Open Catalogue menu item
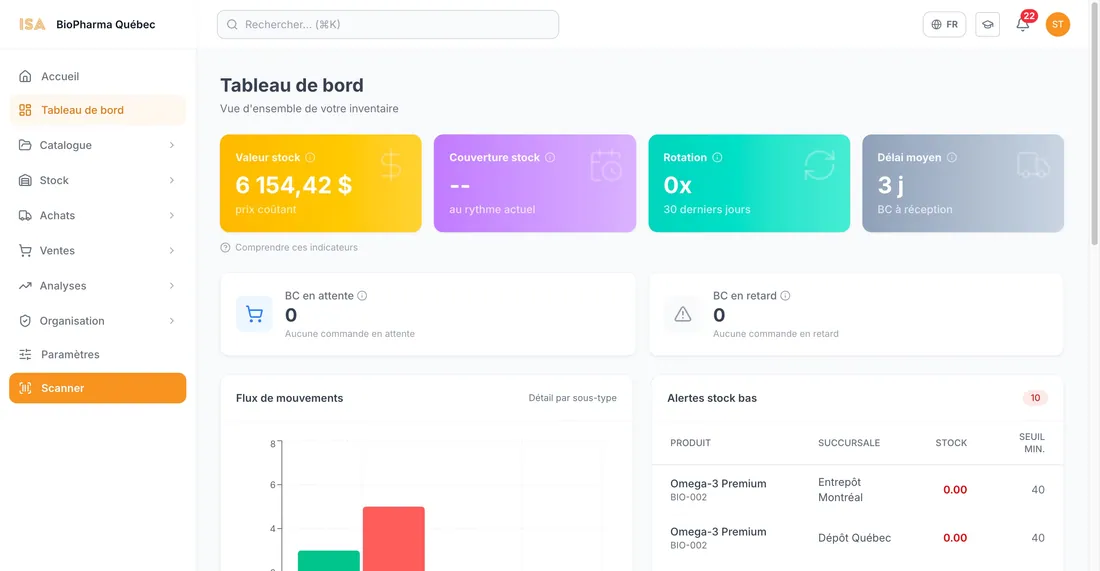Screen dimensions: 1100x571 (x=98, y=145)
